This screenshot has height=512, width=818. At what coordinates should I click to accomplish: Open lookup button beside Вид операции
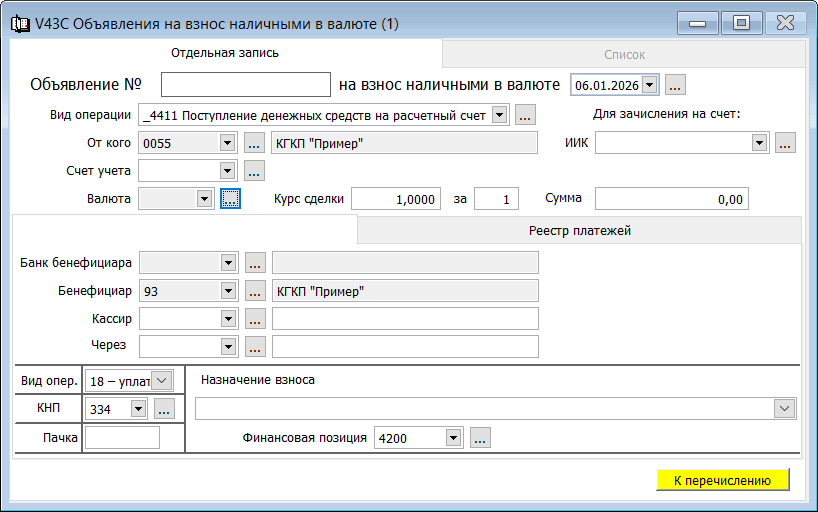click(526, 115)
